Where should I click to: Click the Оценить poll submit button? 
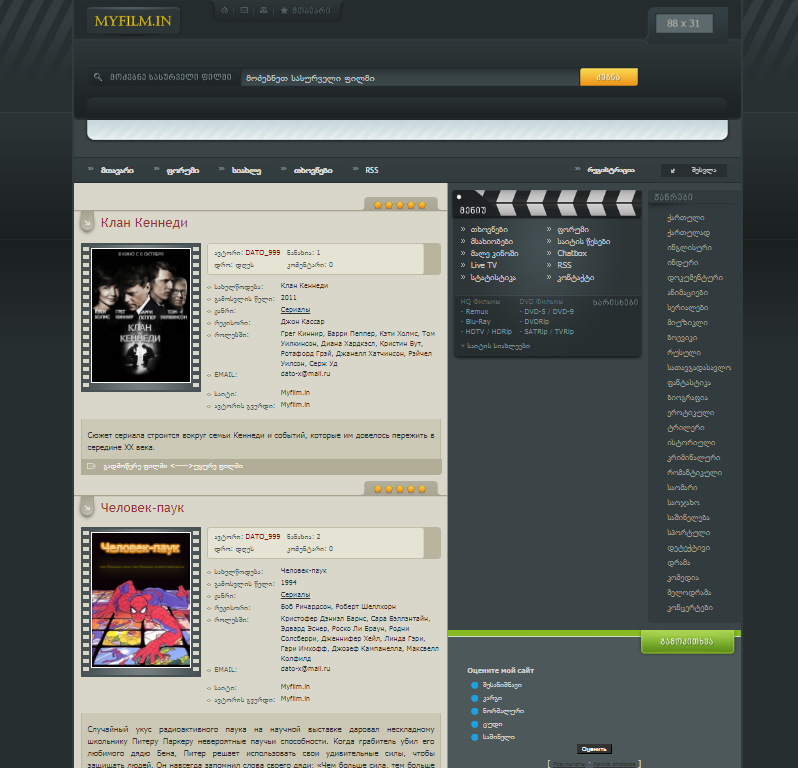[594, 749]
